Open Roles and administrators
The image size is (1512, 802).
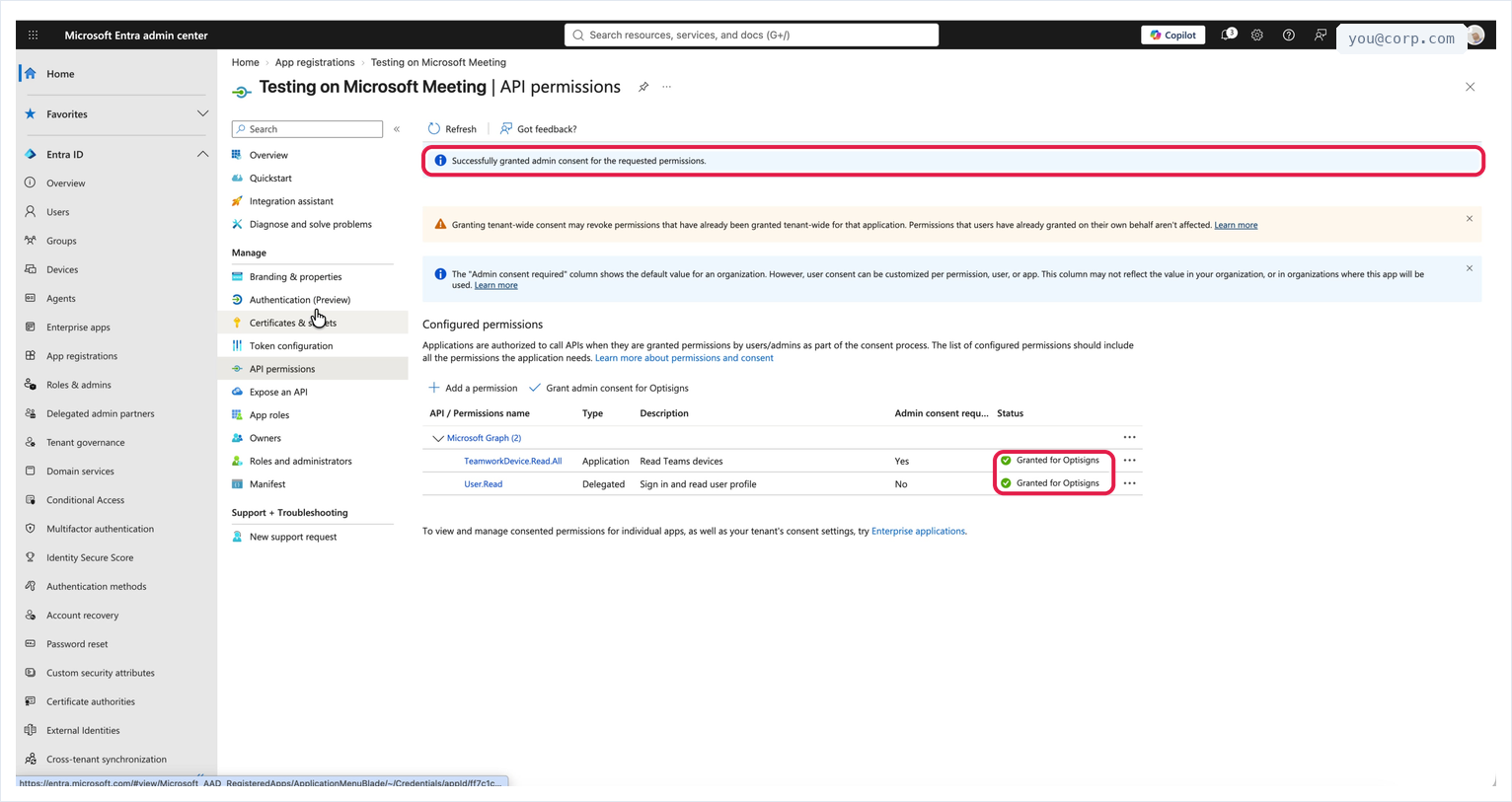(301, 461)
